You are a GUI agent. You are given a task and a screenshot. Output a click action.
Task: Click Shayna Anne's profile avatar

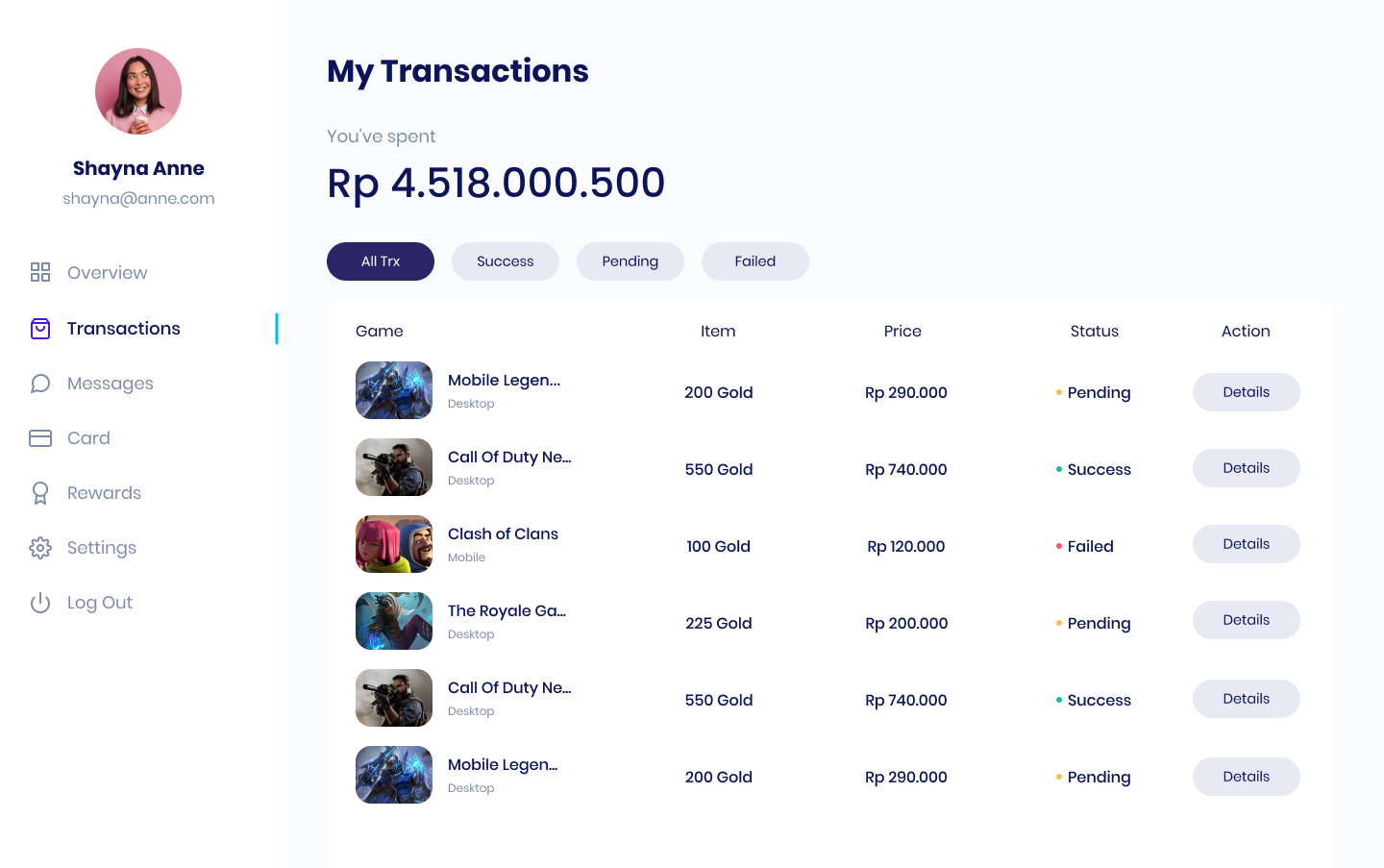pos(138,91)
